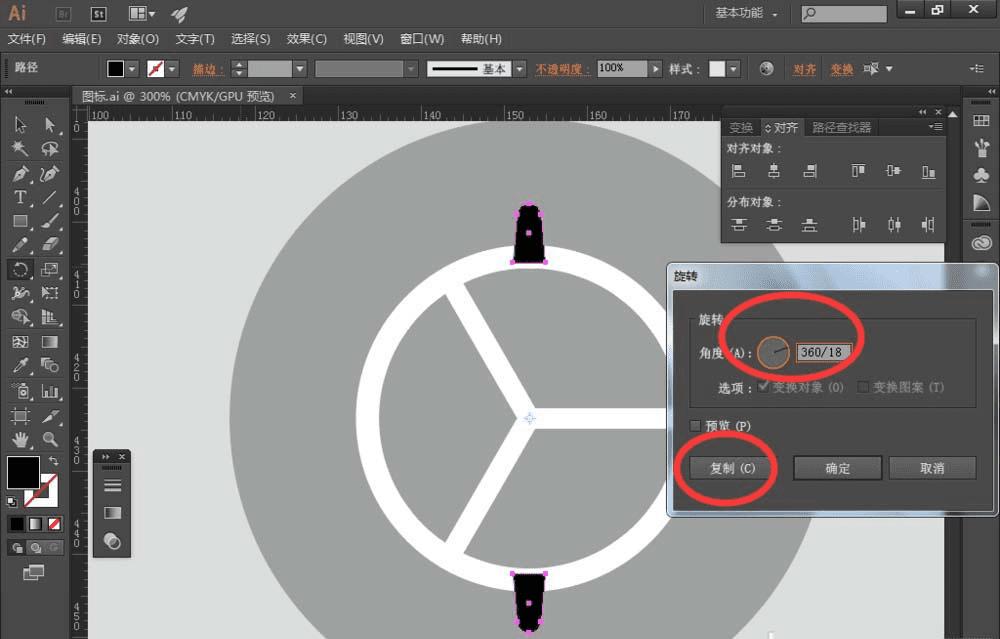
Task: Select the Type tool
Action: point(20,198)
